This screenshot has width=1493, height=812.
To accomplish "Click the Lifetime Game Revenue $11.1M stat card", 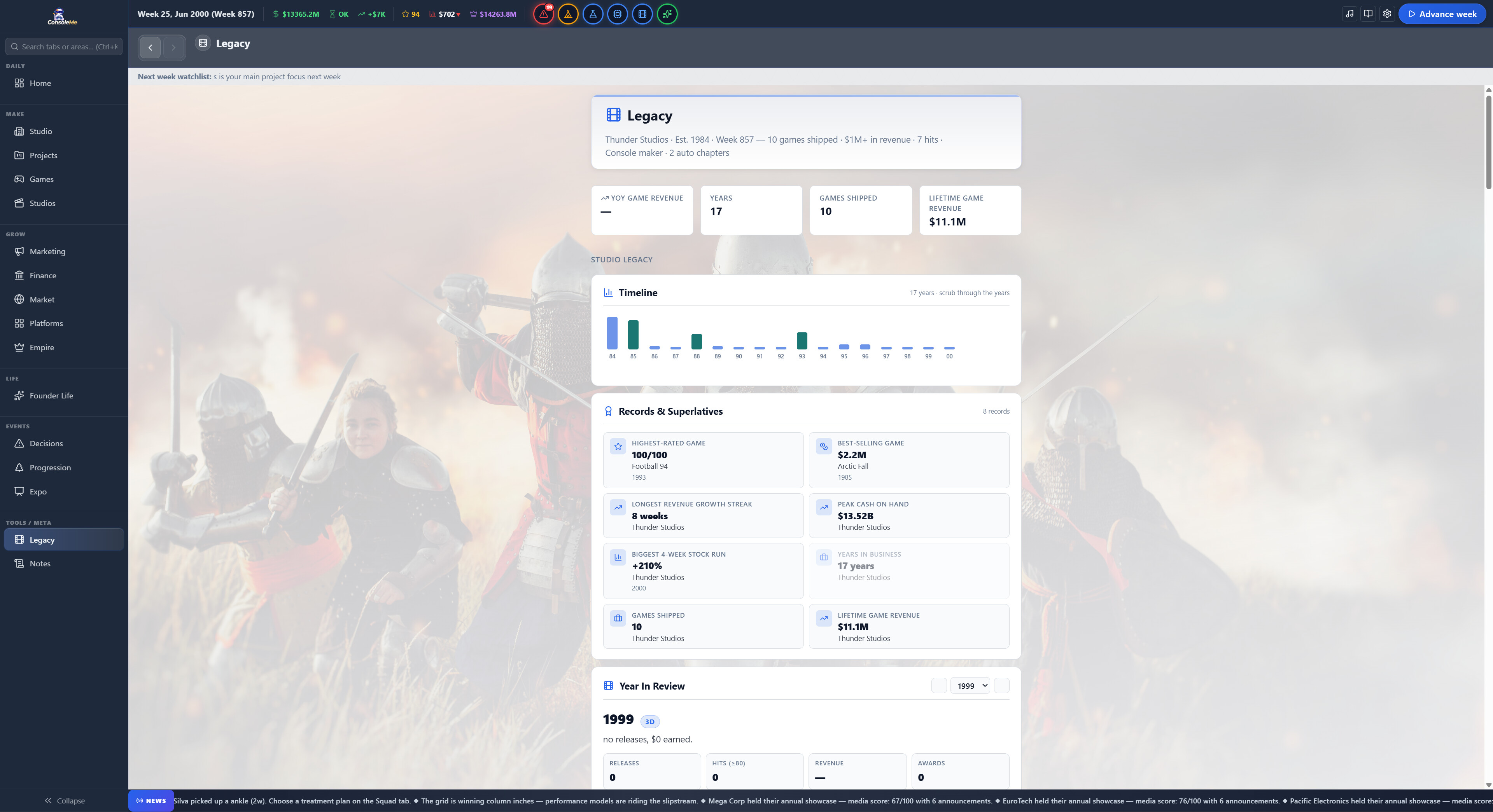I will [x=970, y=210].
